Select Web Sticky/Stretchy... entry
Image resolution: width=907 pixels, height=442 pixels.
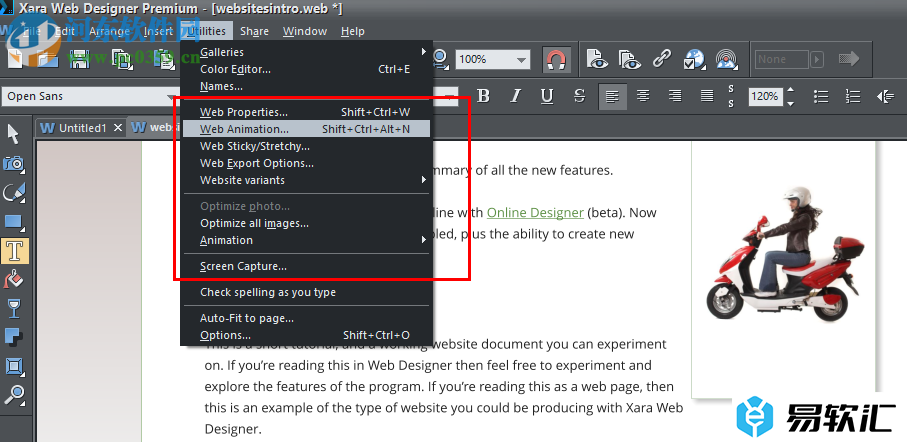[307, 146]
